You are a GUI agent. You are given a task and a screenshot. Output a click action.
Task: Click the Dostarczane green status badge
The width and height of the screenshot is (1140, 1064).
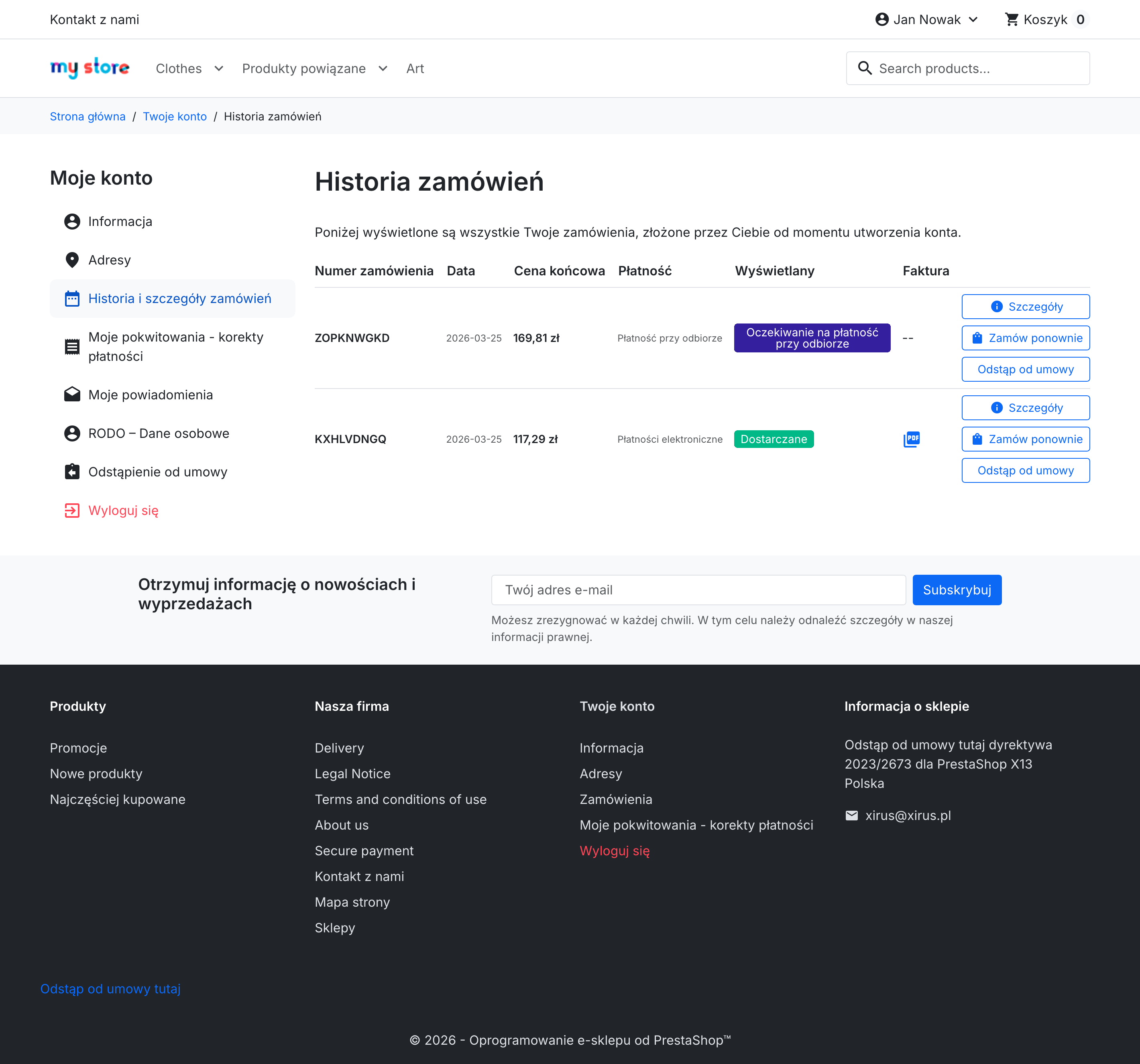click(773, 439)
